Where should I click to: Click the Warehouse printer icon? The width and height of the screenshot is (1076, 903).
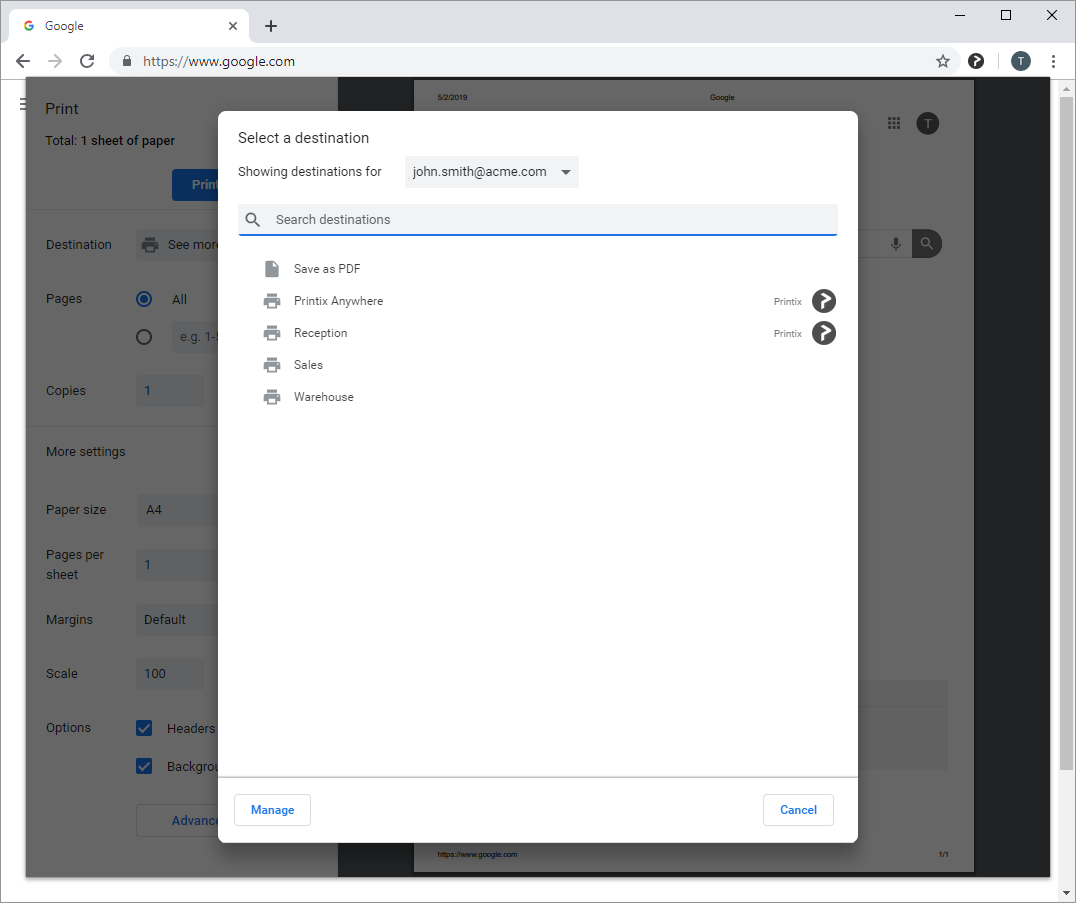pos(271,397)
